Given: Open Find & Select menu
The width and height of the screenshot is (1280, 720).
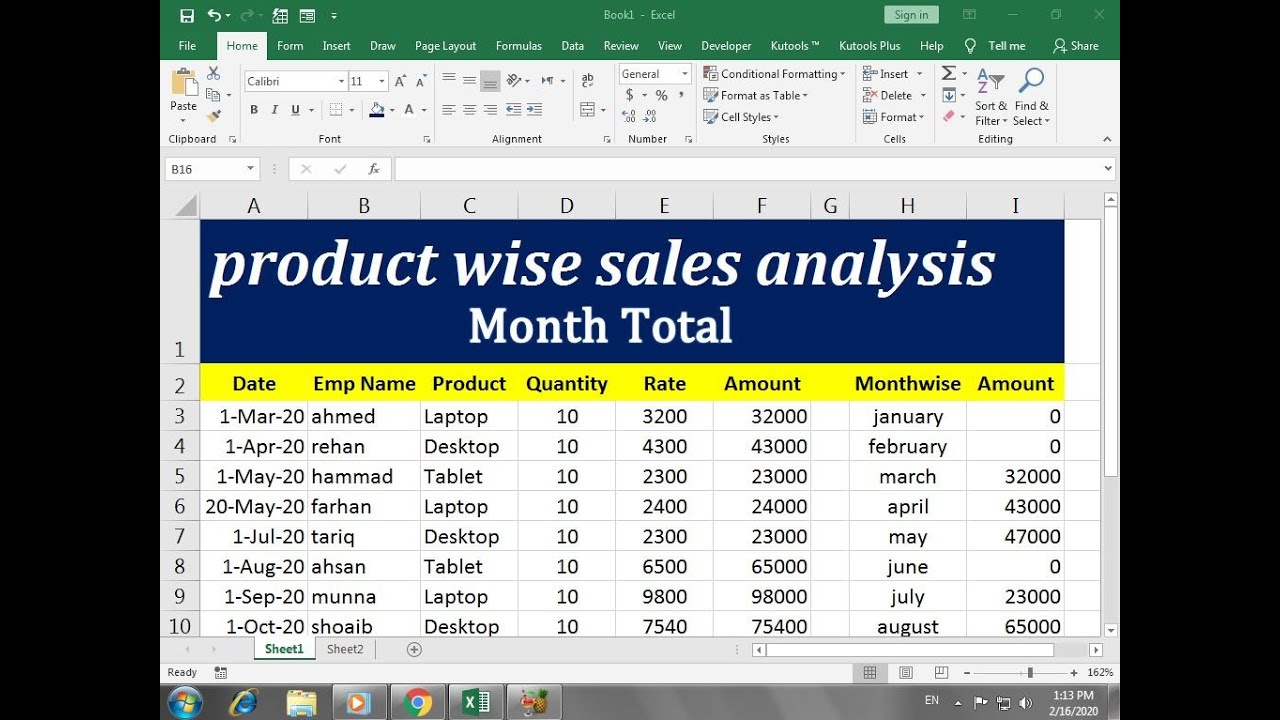Looking at the screenshot, I should pyautogui.click(x=1031, y=97).
